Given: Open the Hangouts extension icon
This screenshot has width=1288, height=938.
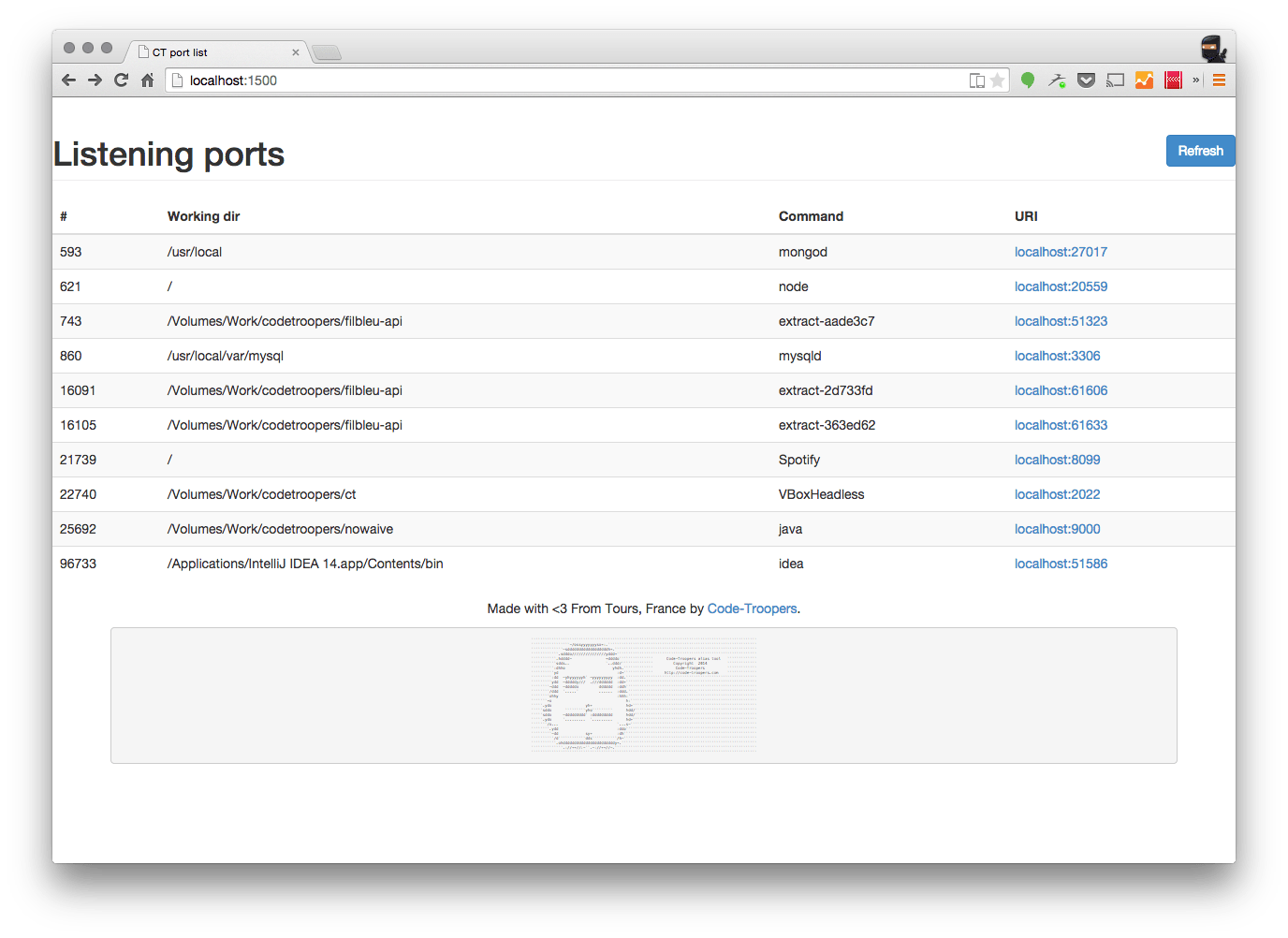Looking at the screenshot, I should 1028,81.
